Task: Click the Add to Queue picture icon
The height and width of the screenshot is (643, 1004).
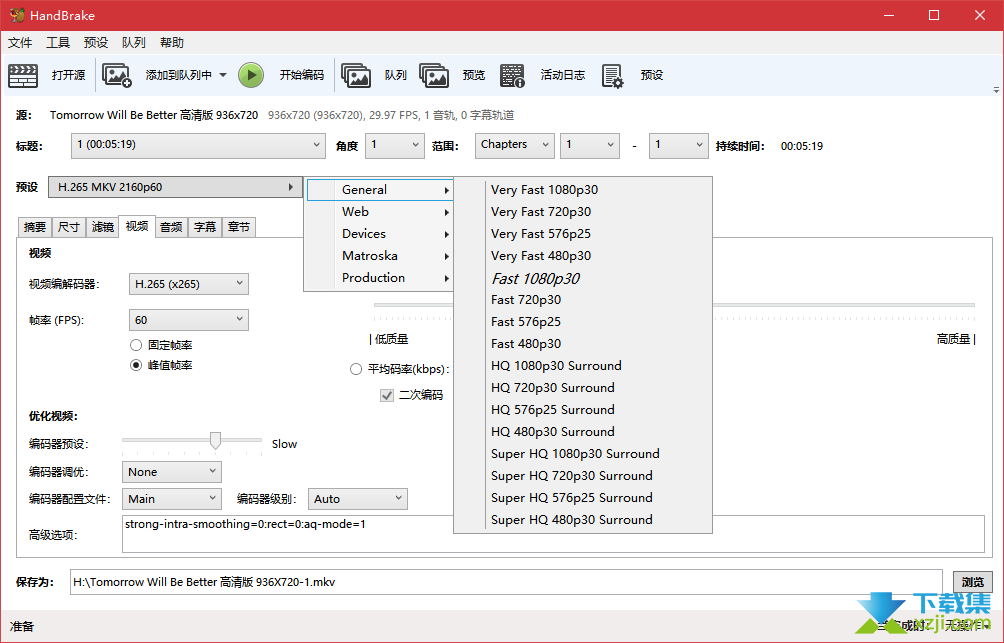Action: point(117,76)
